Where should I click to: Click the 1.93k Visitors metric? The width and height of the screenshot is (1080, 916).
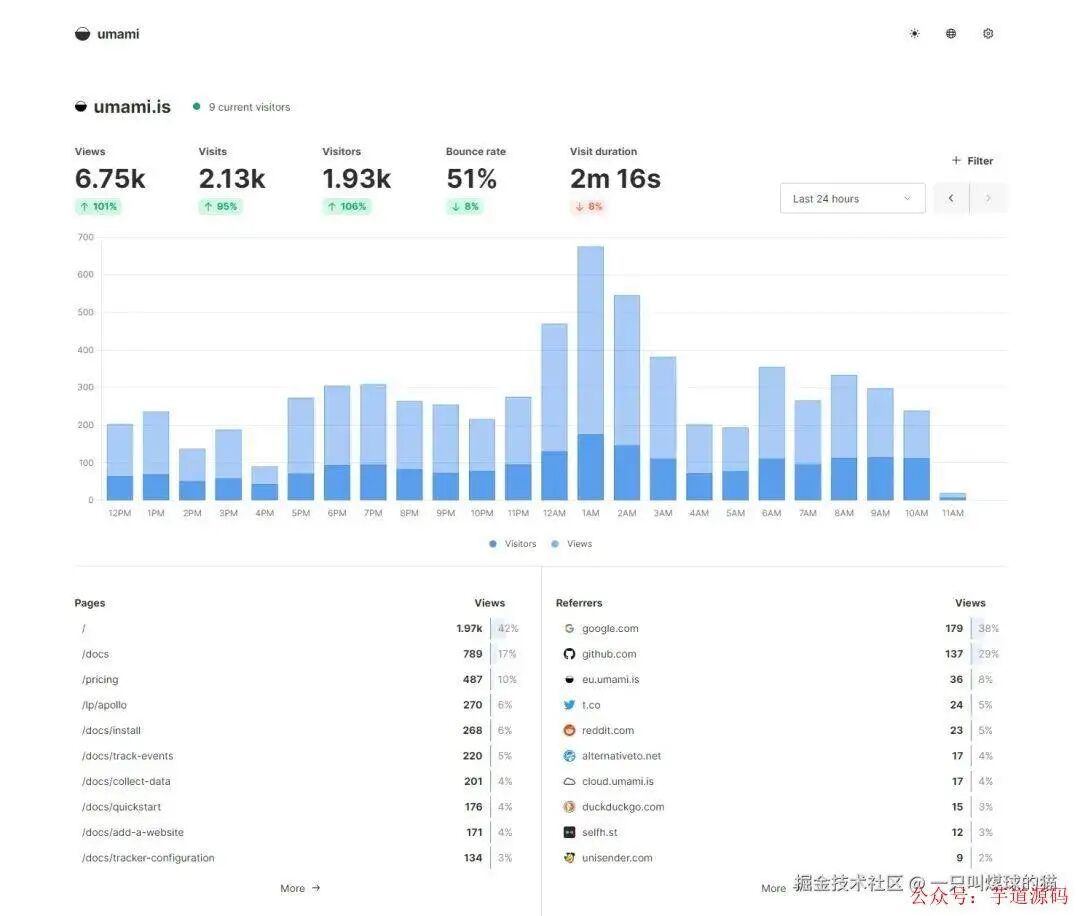357,179
